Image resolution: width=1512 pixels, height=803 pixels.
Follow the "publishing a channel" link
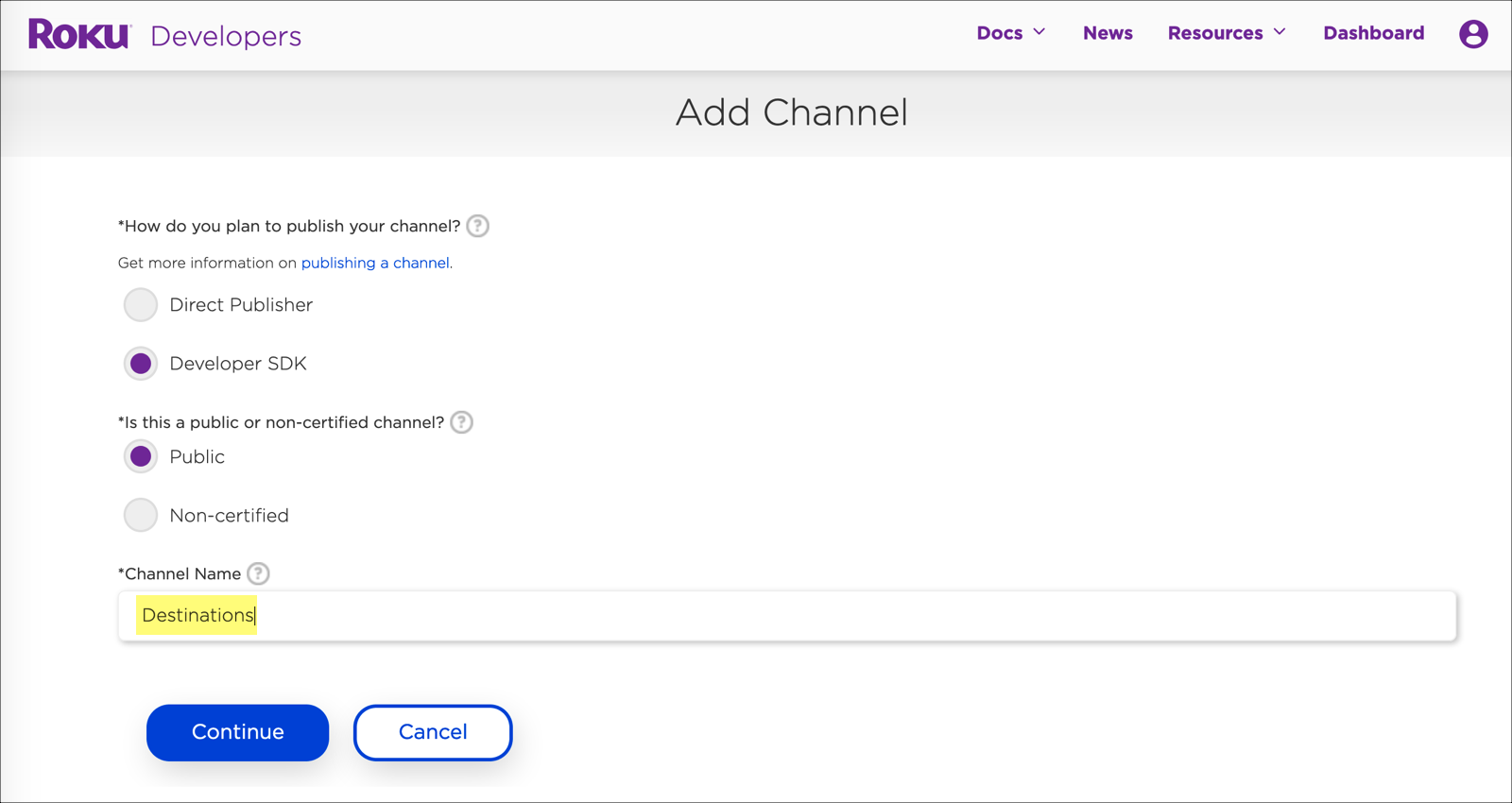click(375, 263)
